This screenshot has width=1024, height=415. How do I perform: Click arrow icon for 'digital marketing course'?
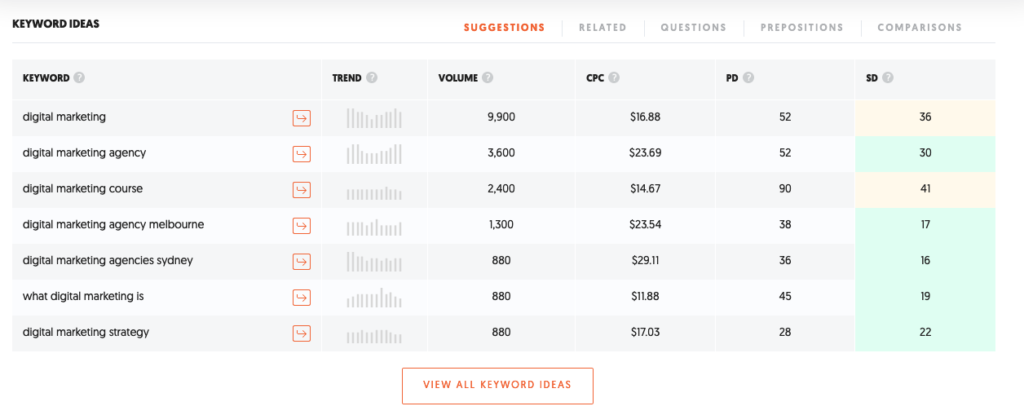pyautogui.click(x=301, y=190)
